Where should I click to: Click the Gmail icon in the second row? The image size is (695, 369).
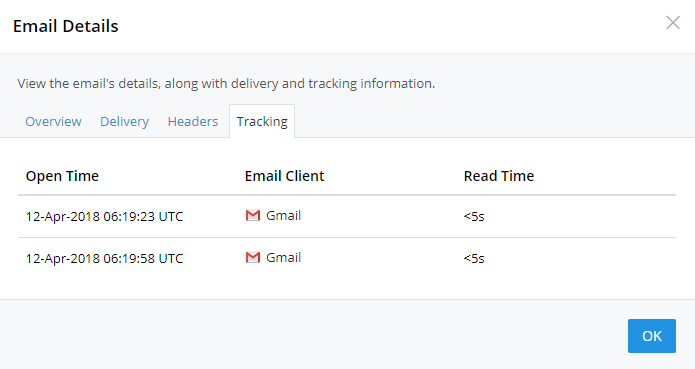click(x=253, y=257)
